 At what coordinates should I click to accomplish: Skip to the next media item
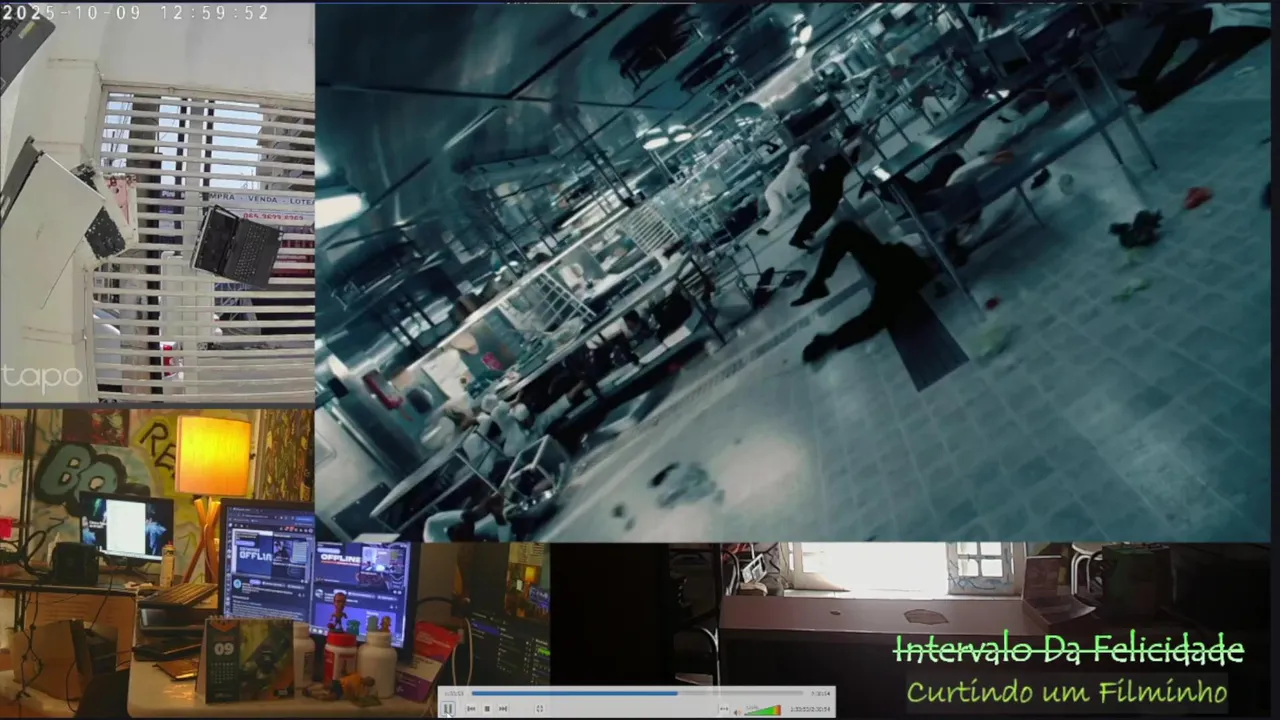click(x=503, y=708)
